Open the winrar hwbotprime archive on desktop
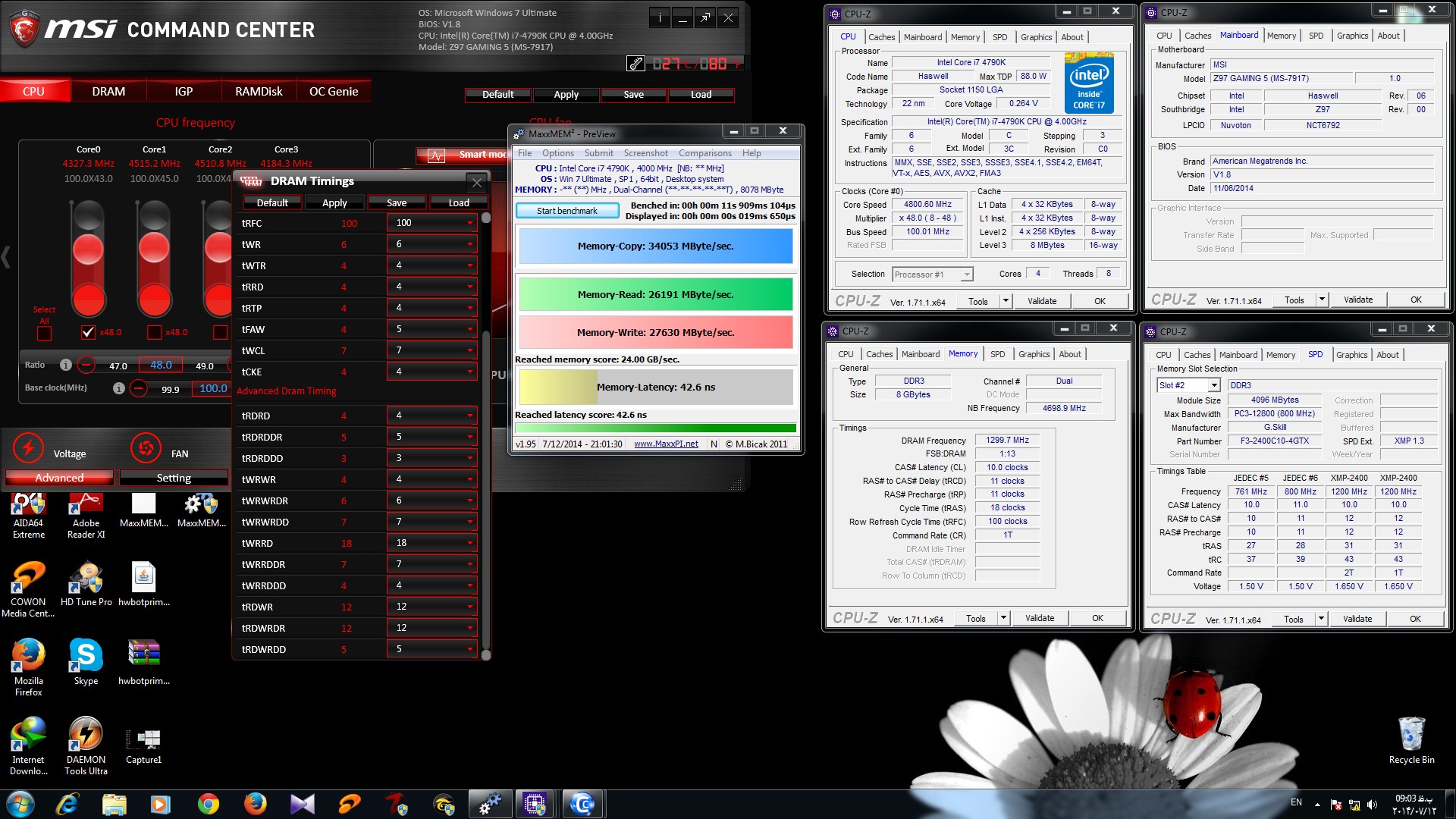 pos(143,662)
